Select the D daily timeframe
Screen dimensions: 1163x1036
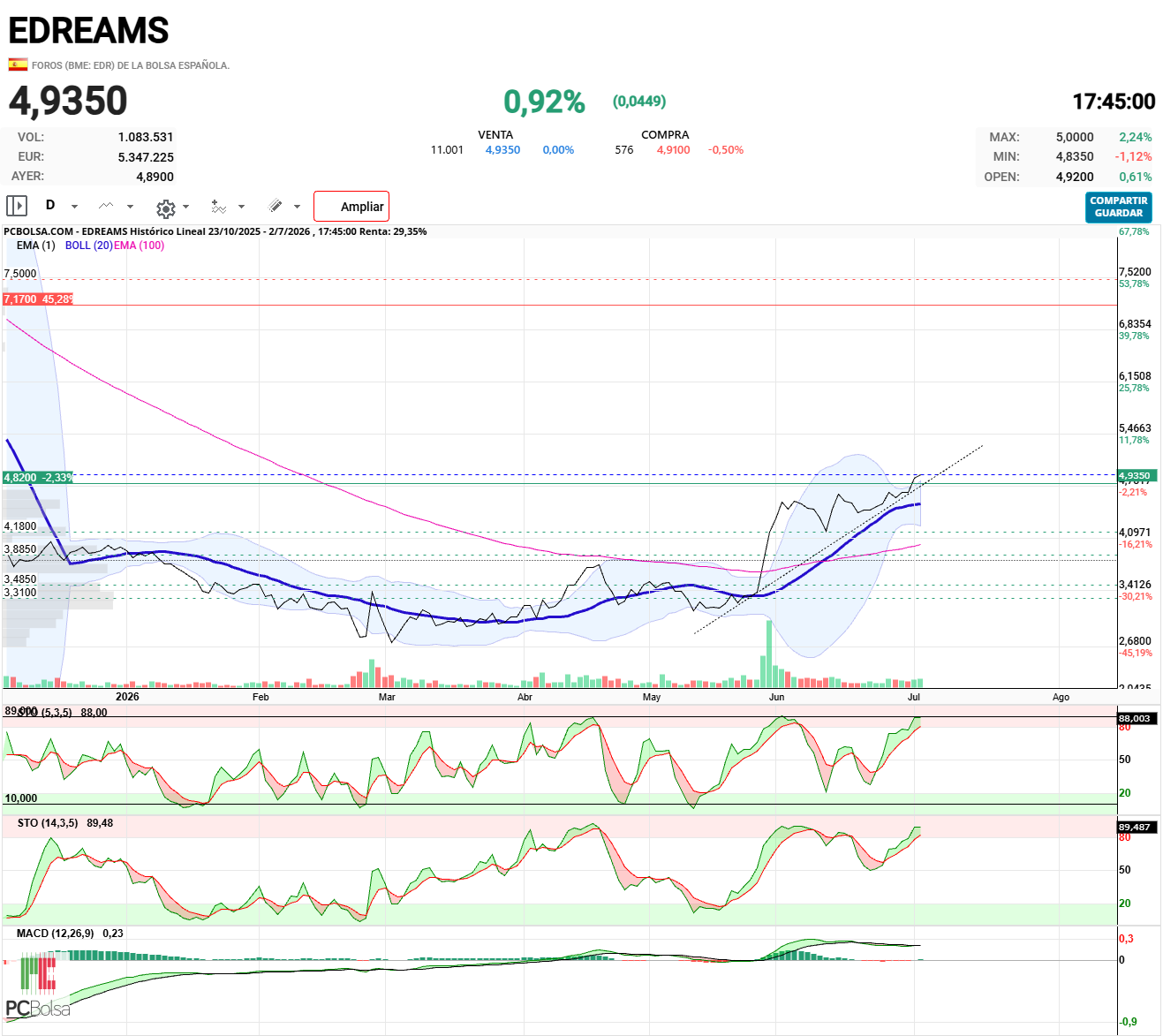tap(50, 205)
